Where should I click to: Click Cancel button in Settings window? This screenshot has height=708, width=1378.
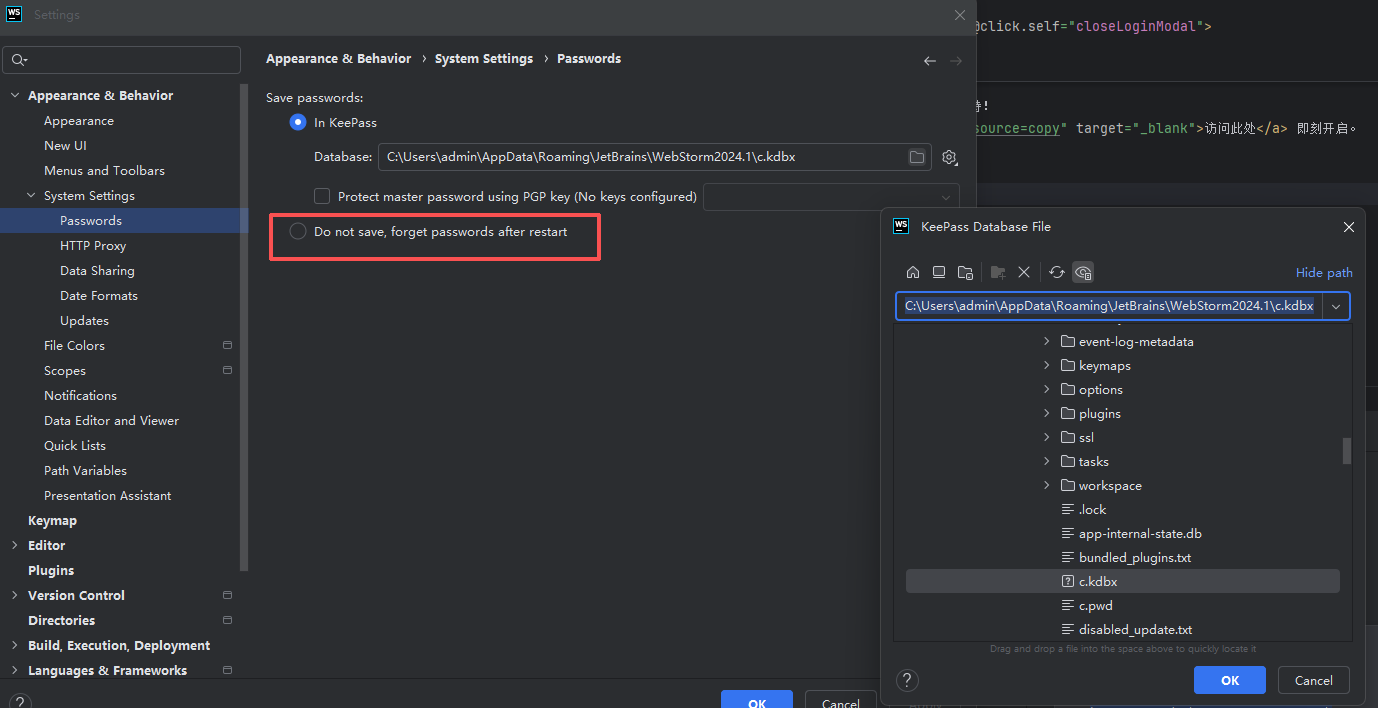[840, 700]
